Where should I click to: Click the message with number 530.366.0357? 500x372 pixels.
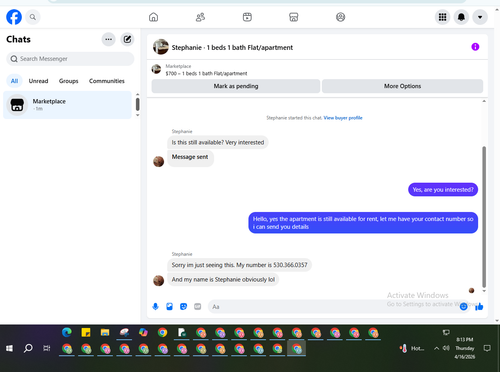coord(239,265)
